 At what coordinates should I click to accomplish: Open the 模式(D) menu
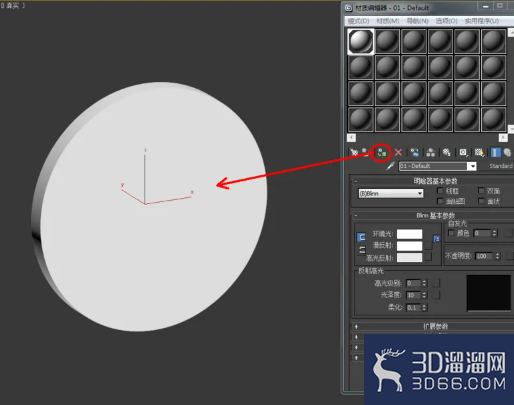click(358, 21)
